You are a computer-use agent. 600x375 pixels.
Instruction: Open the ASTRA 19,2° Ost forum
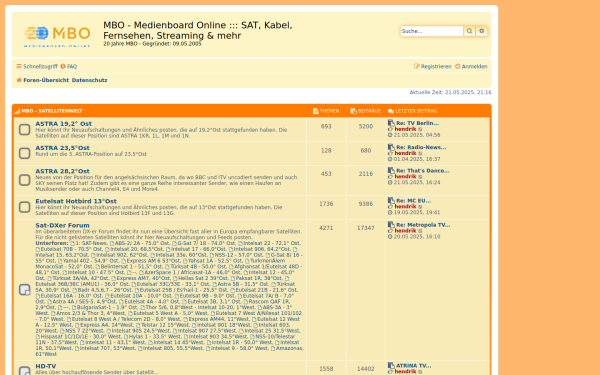coord(64,124)
